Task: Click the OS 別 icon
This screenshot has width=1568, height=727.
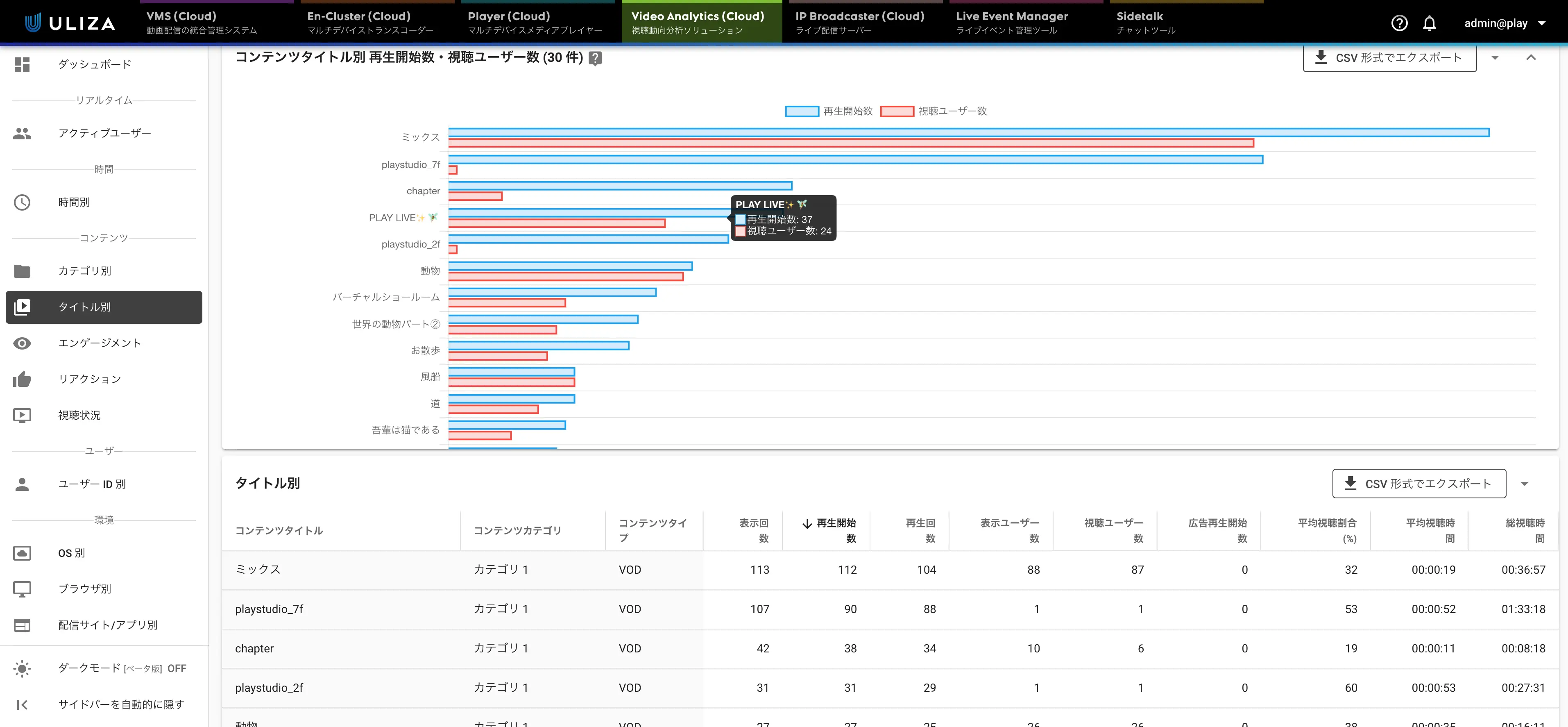Action: 22,553
